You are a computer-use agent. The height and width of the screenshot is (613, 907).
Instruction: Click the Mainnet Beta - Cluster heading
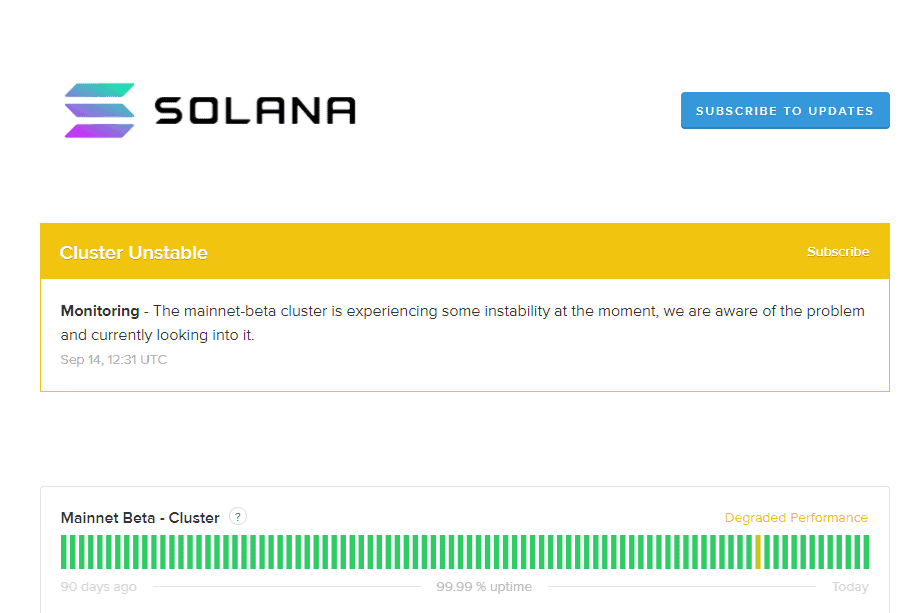pyautogui.click(x=140, y=518)
